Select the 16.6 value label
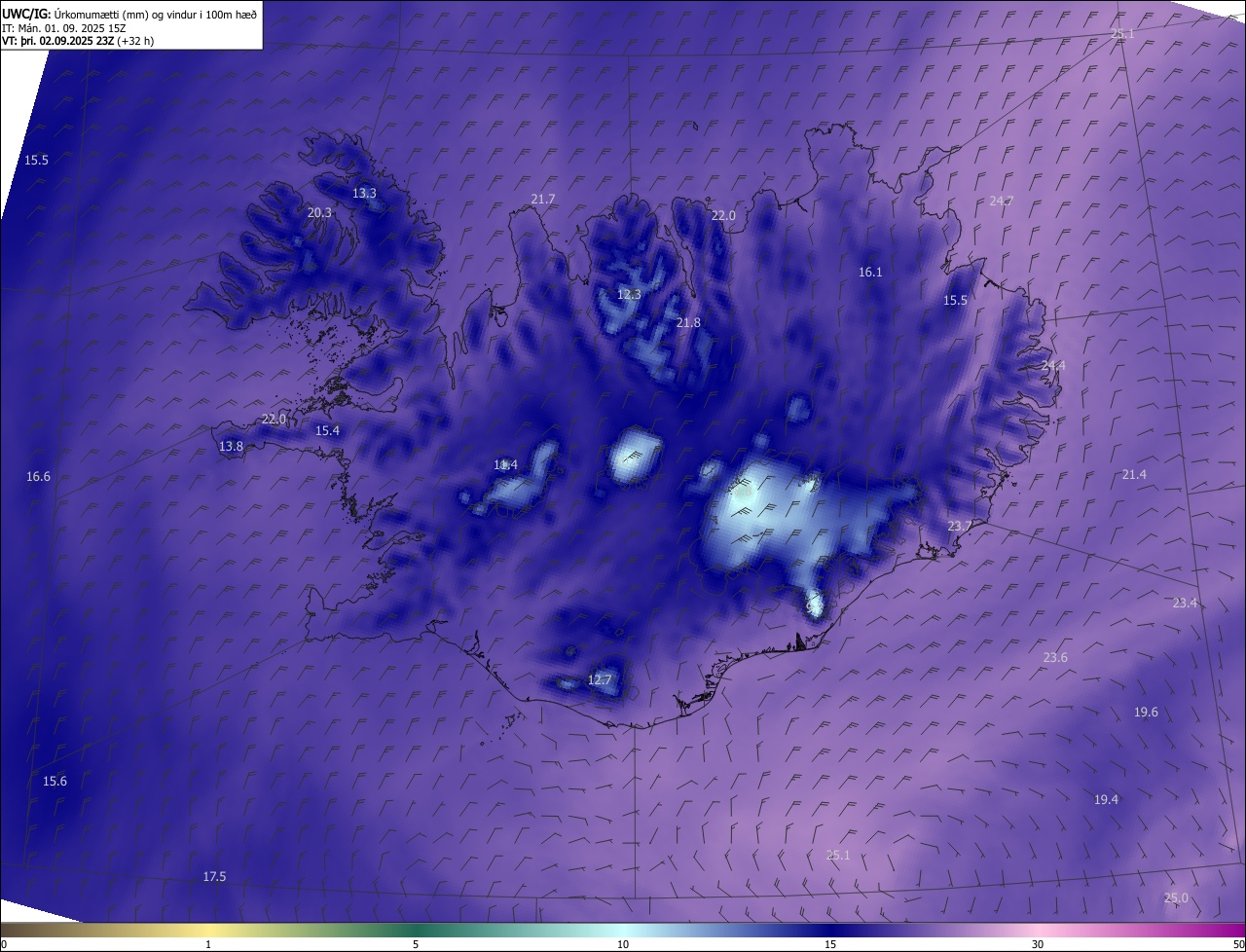1246x952 pixels. click(x=38, y=476)
